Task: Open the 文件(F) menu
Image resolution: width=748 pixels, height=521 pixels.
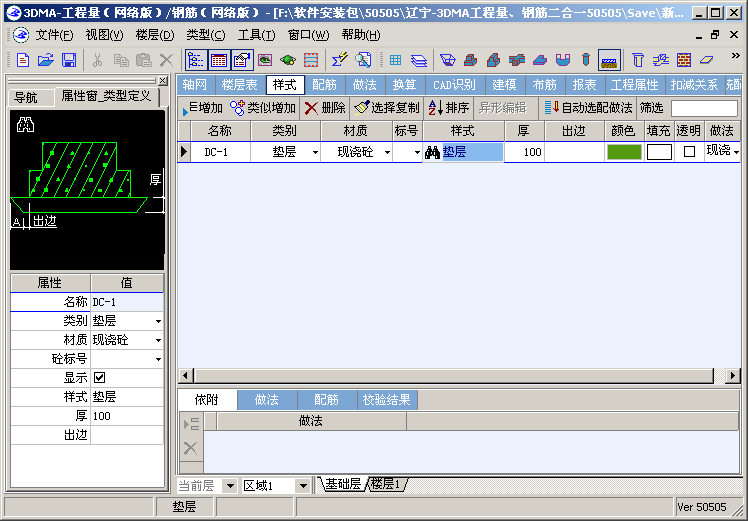Action: pos(55,35)
